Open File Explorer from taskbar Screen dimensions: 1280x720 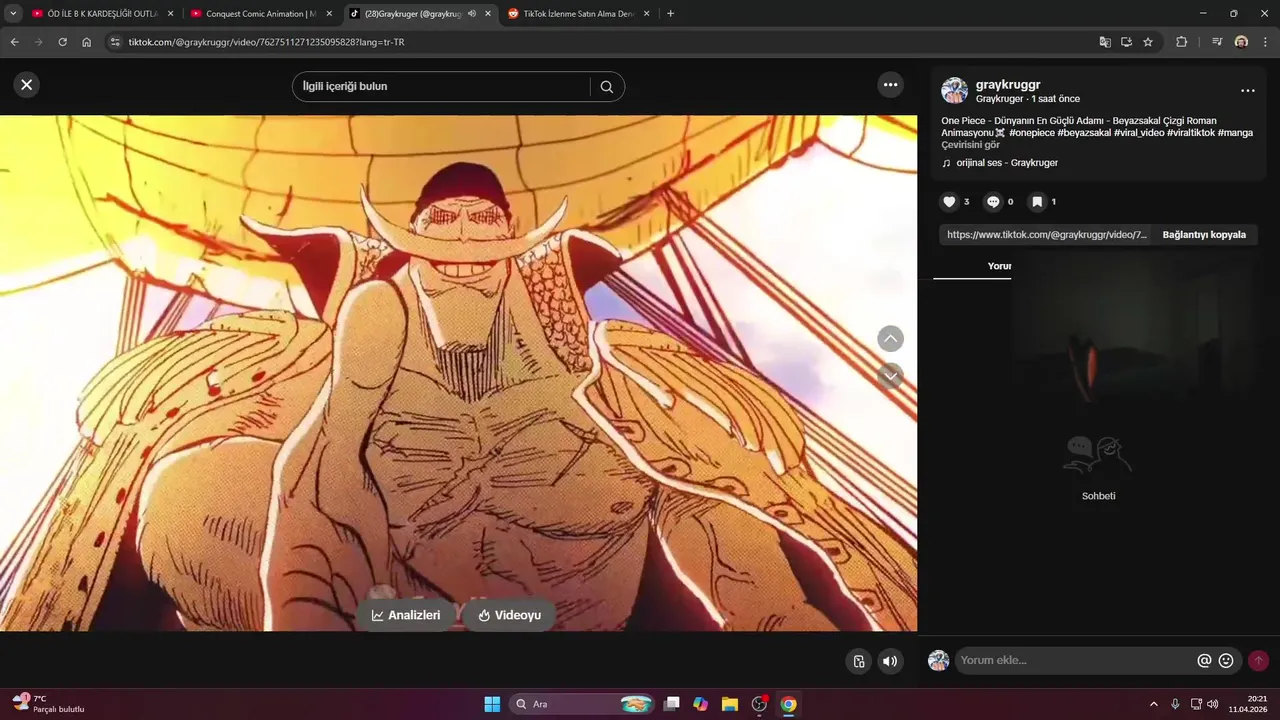730,704
